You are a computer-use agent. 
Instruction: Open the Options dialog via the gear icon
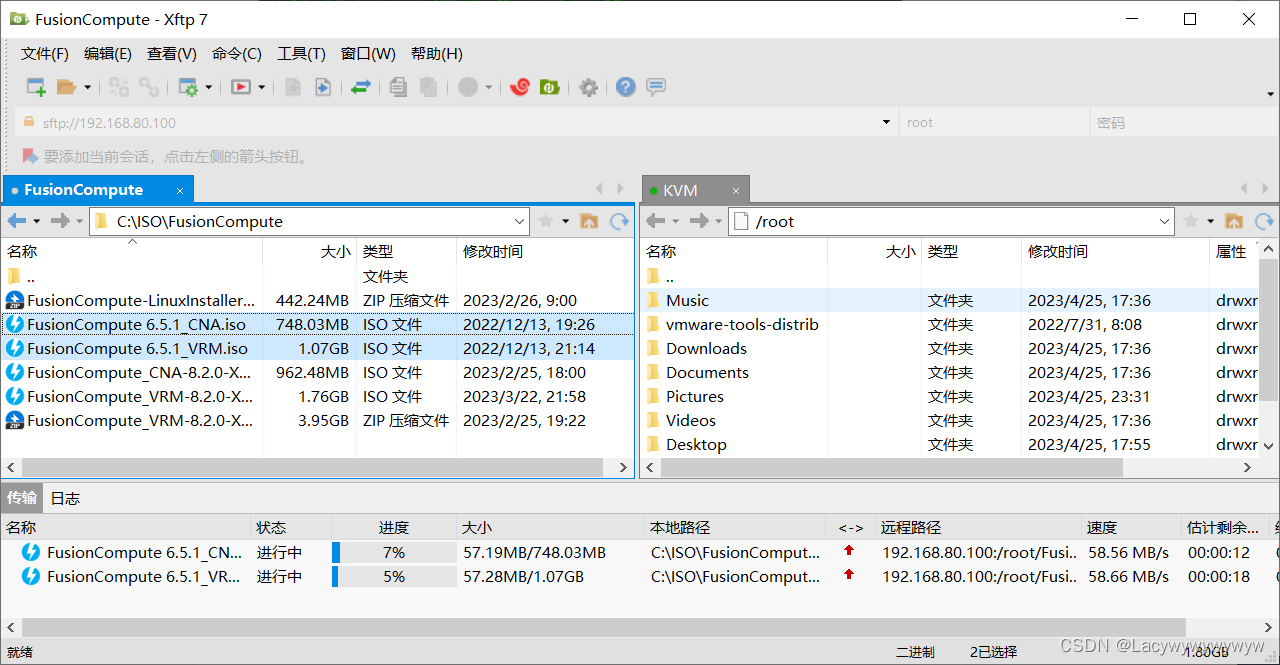(588, 87)
